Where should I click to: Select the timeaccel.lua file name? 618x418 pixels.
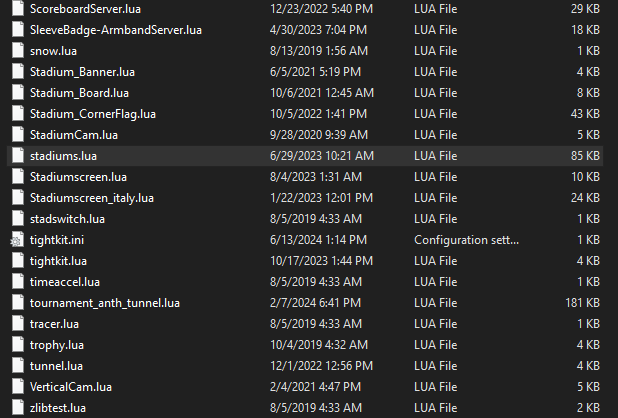click(x=65, y=282)
